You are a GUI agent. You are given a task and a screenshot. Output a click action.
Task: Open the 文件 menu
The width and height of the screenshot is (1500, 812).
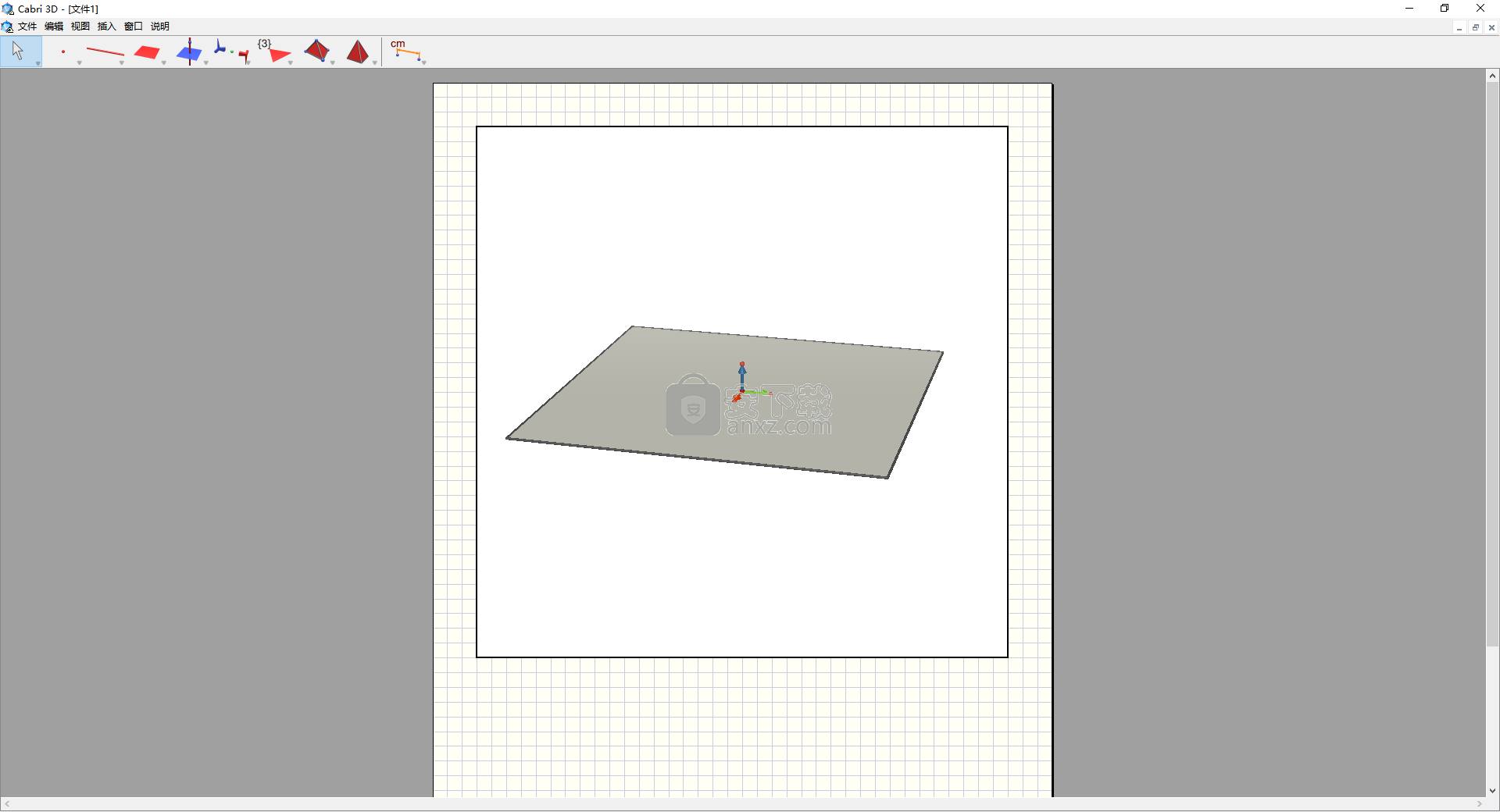[27, 27]
